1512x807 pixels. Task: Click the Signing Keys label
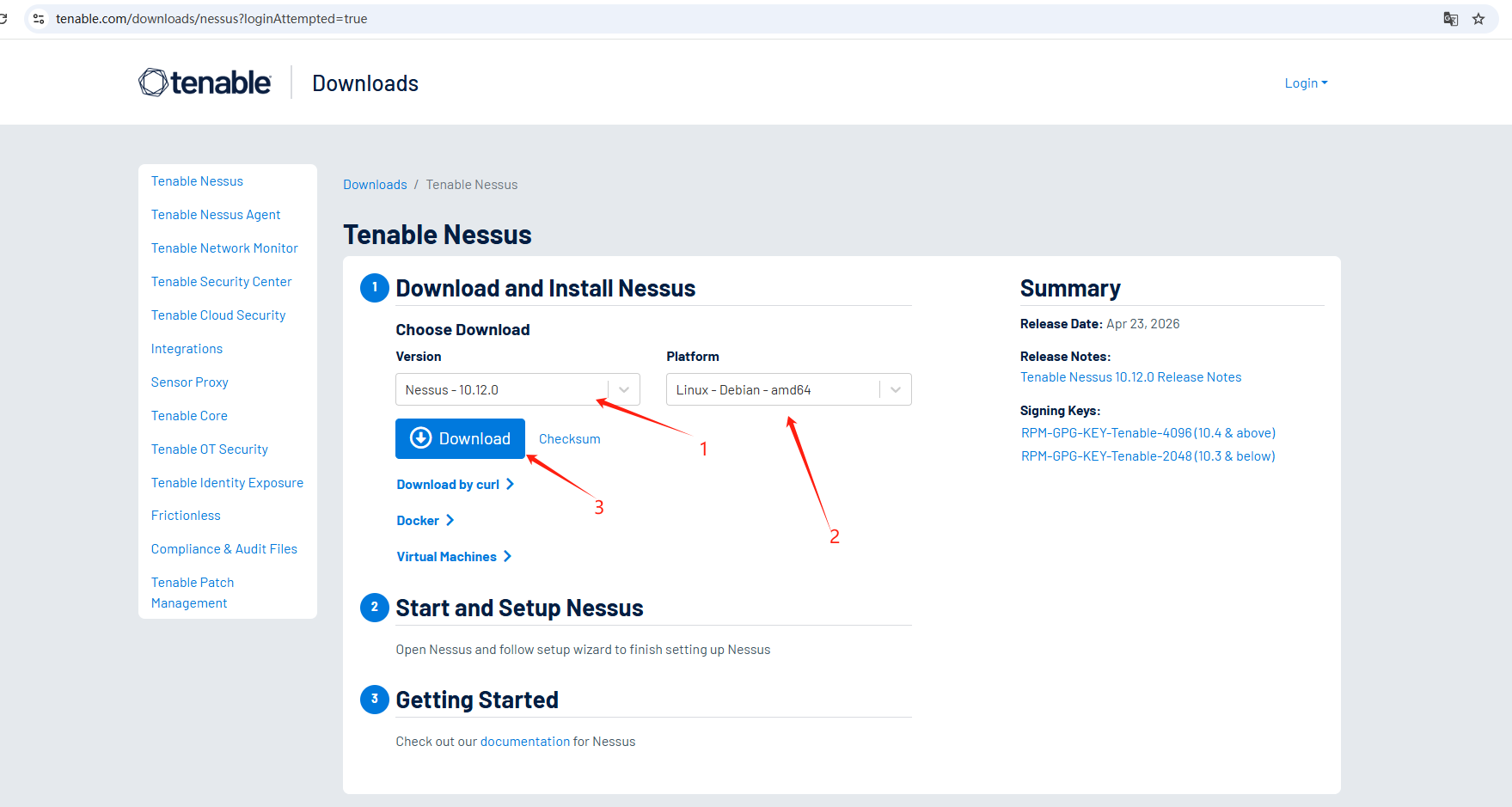click(1060, 411)
